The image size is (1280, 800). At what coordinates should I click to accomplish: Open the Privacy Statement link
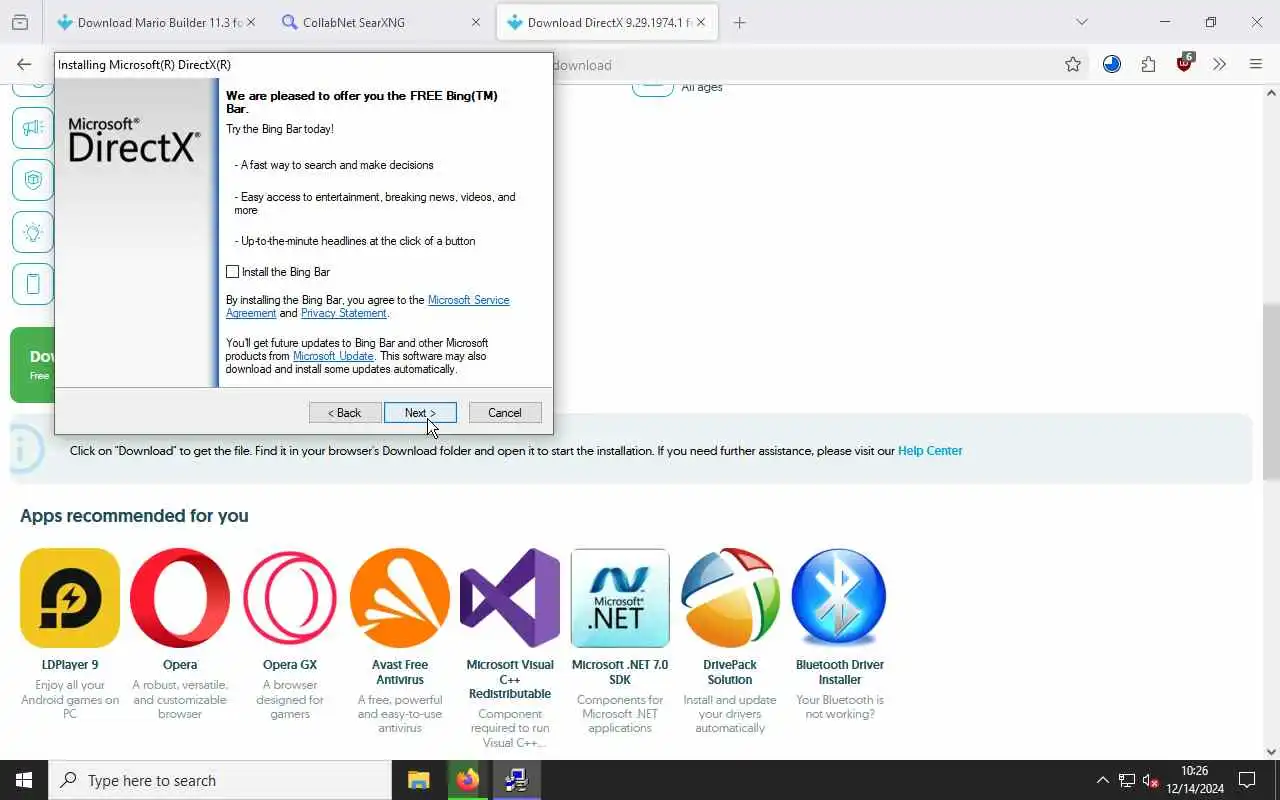343,313
